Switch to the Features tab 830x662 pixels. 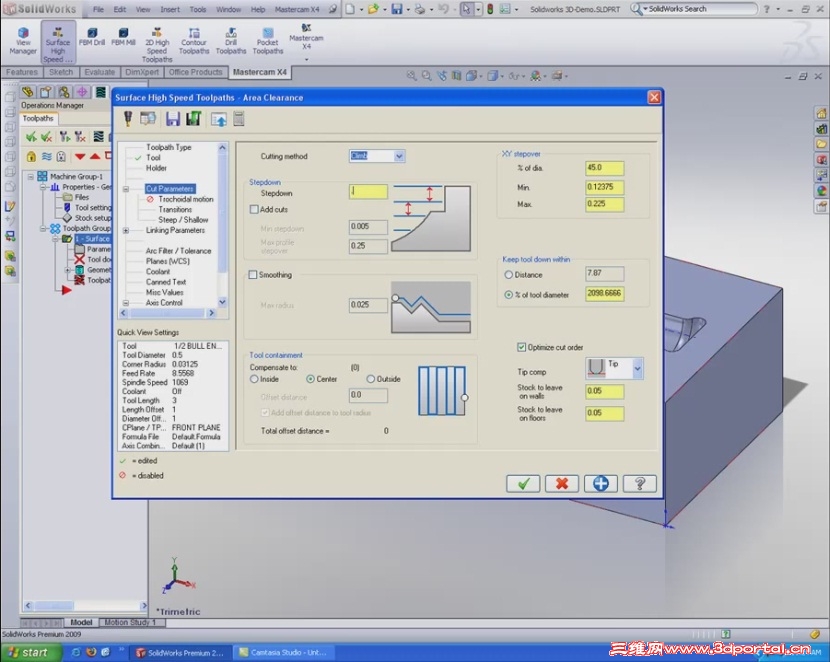(22, 72)
